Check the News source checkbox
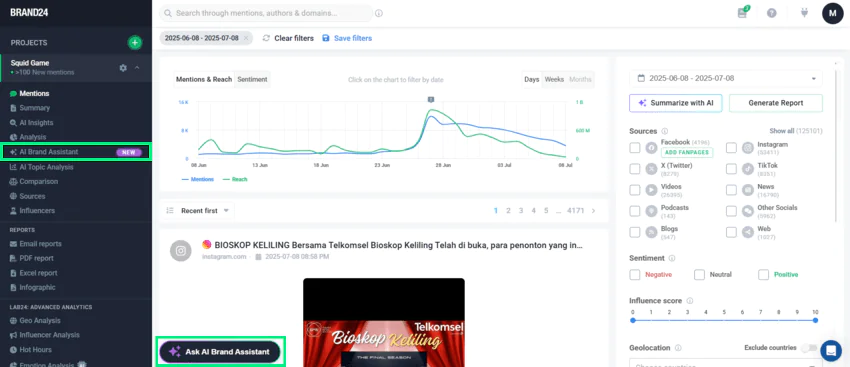 pos(731,190)
